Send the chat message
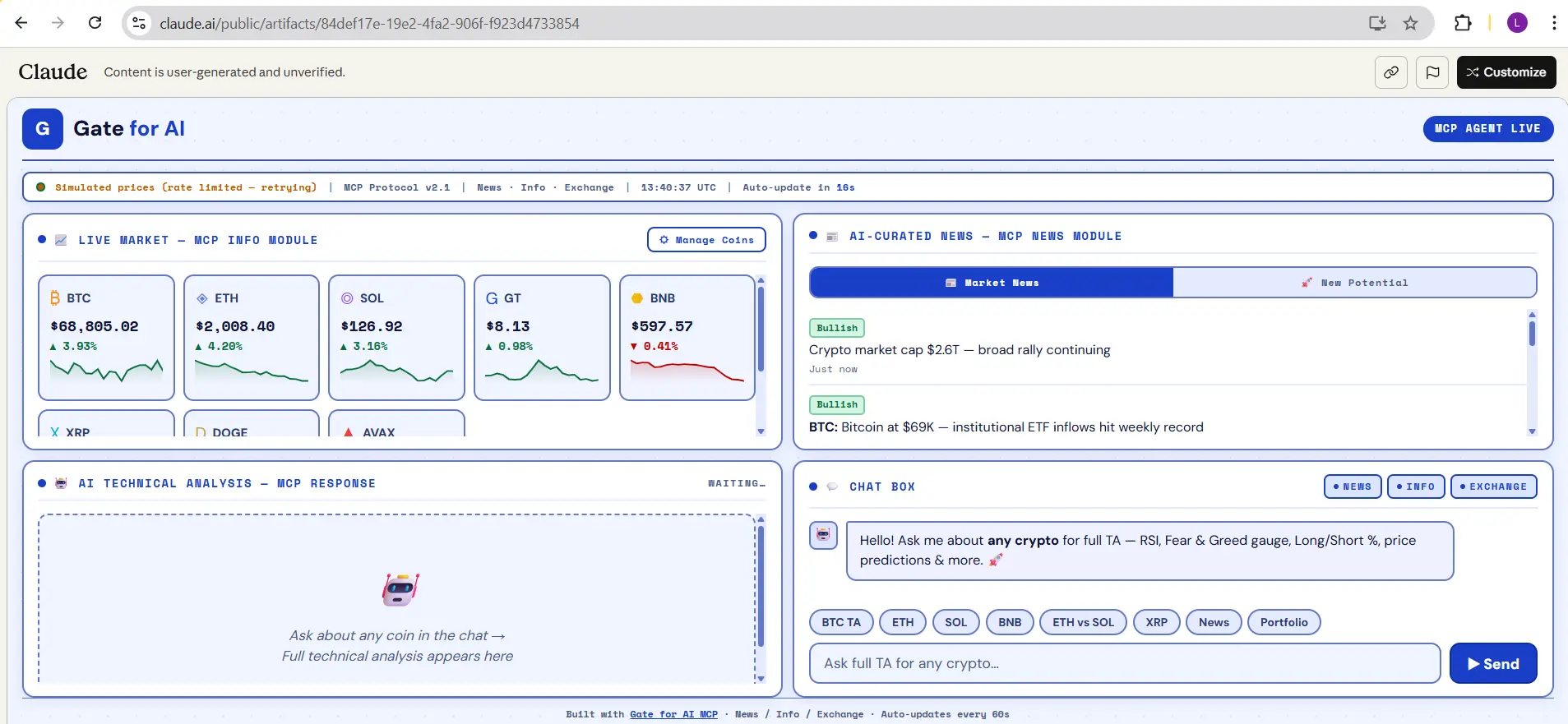Screen dimensions: 1568x724 tap(1493, 663)
